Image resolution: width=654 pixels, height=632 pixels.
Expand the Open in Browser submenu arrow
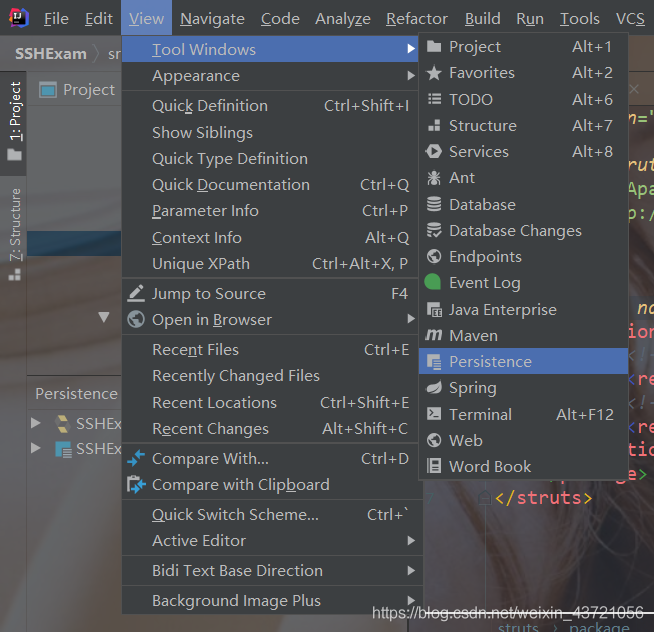tap(411, 319)
